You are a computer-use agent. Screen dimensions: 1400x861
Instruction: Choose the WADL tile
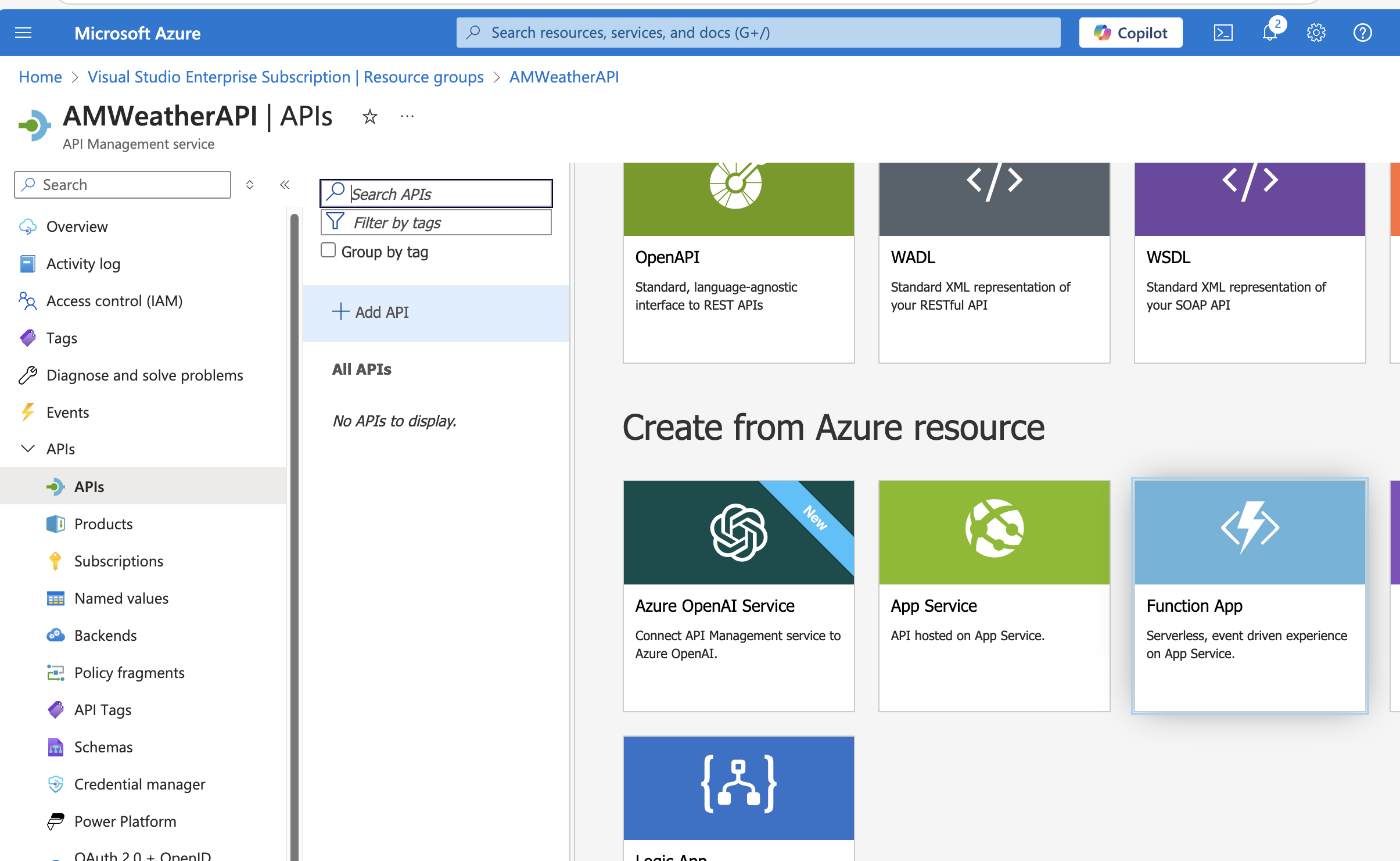(x=994, y=263)
